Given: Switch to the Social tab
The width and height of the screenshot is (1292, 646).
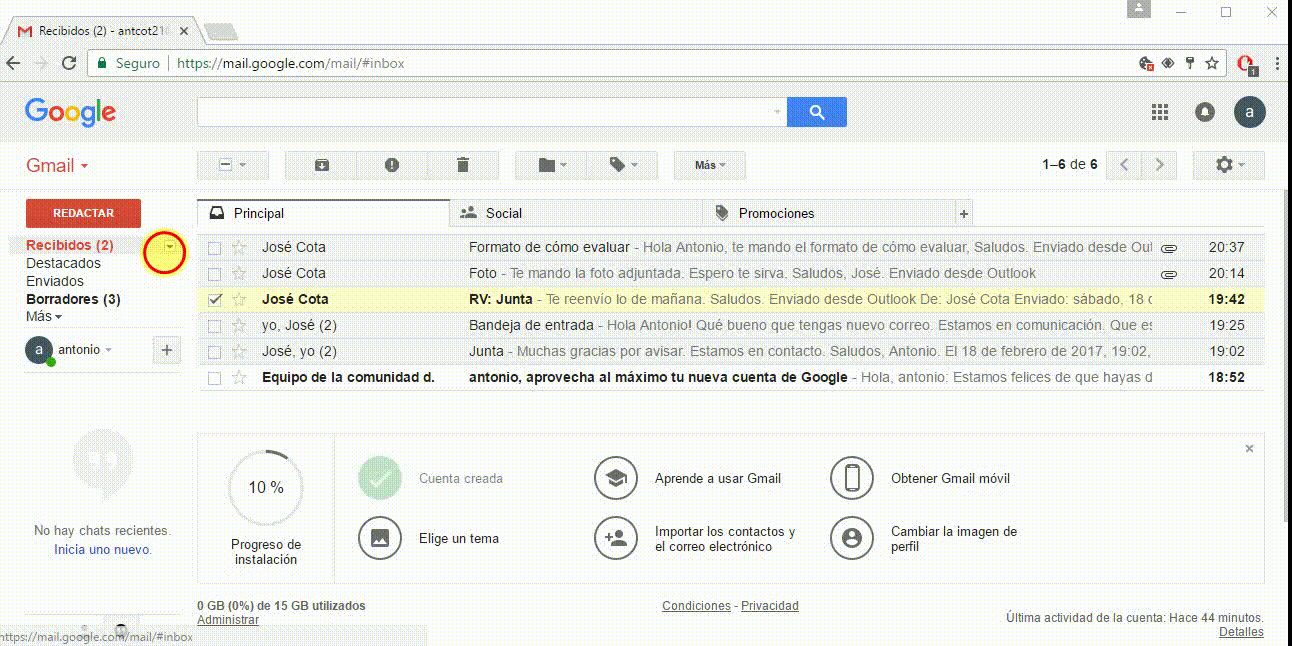Looking at the screenshot, I should (x=577, y=213).
